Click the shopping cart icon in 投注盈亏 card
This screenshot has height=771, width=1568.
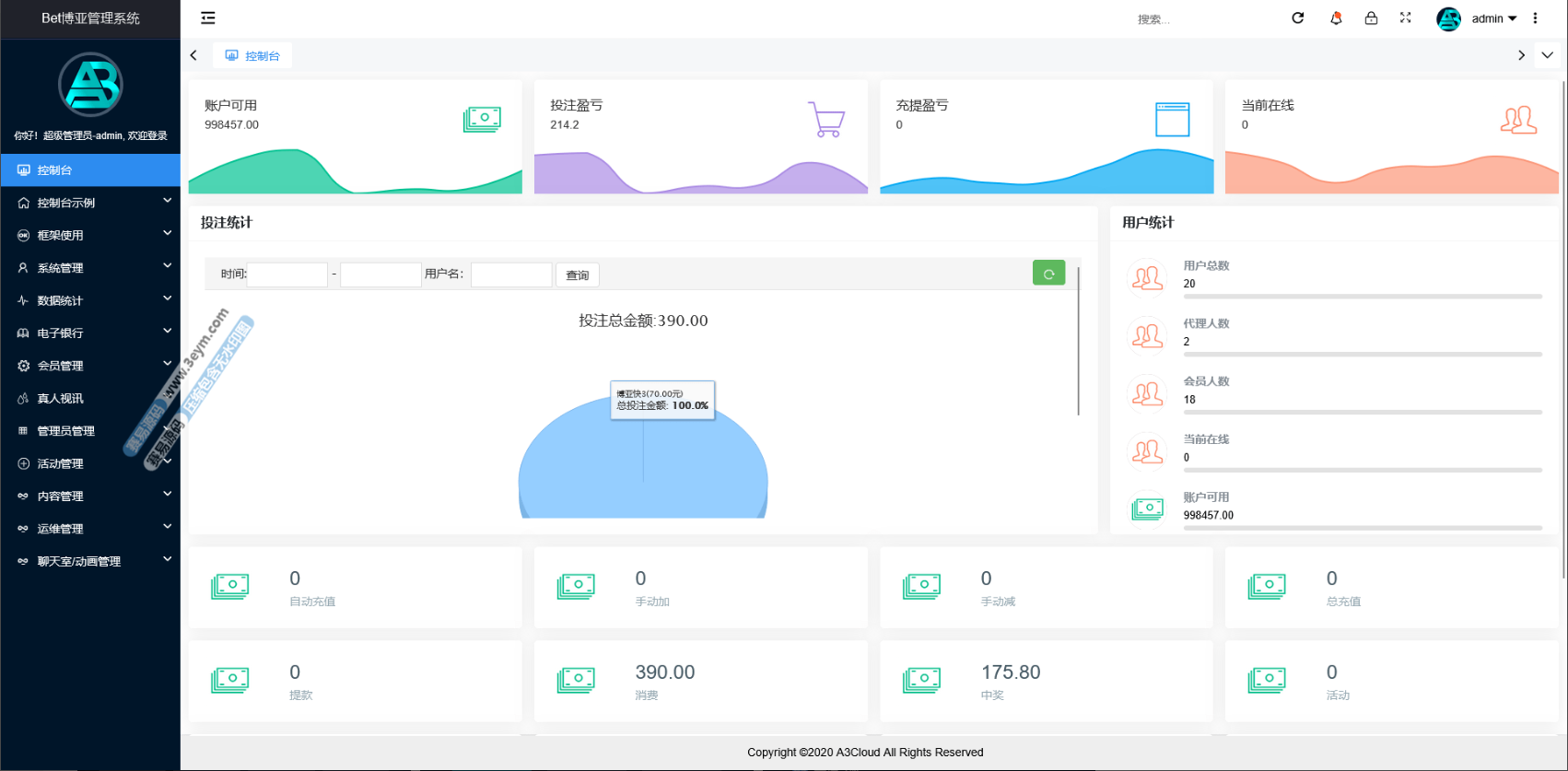click(826, 120)
